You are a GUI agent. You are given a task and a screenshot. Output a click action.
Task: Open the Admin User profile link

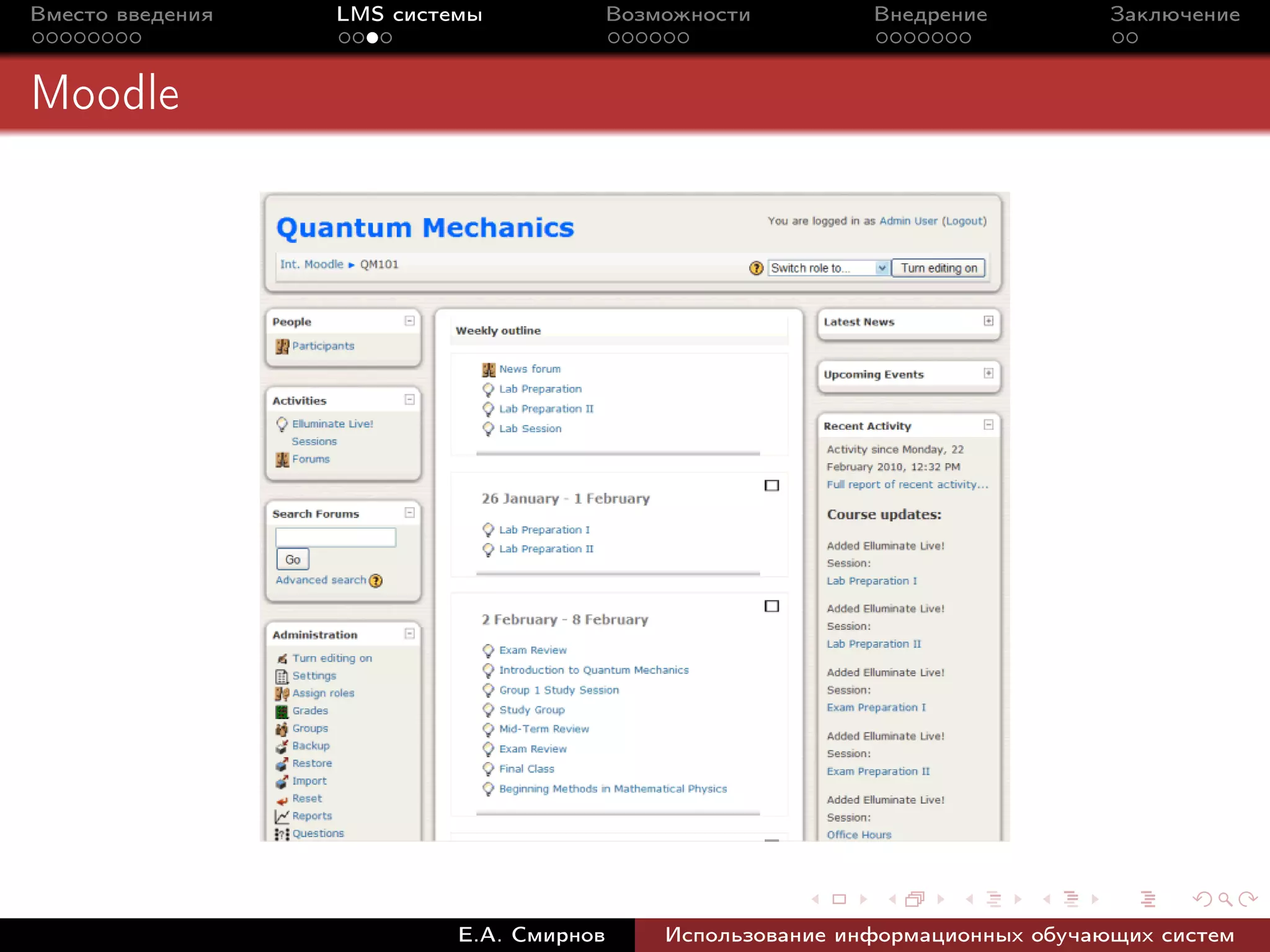[908, 221]
